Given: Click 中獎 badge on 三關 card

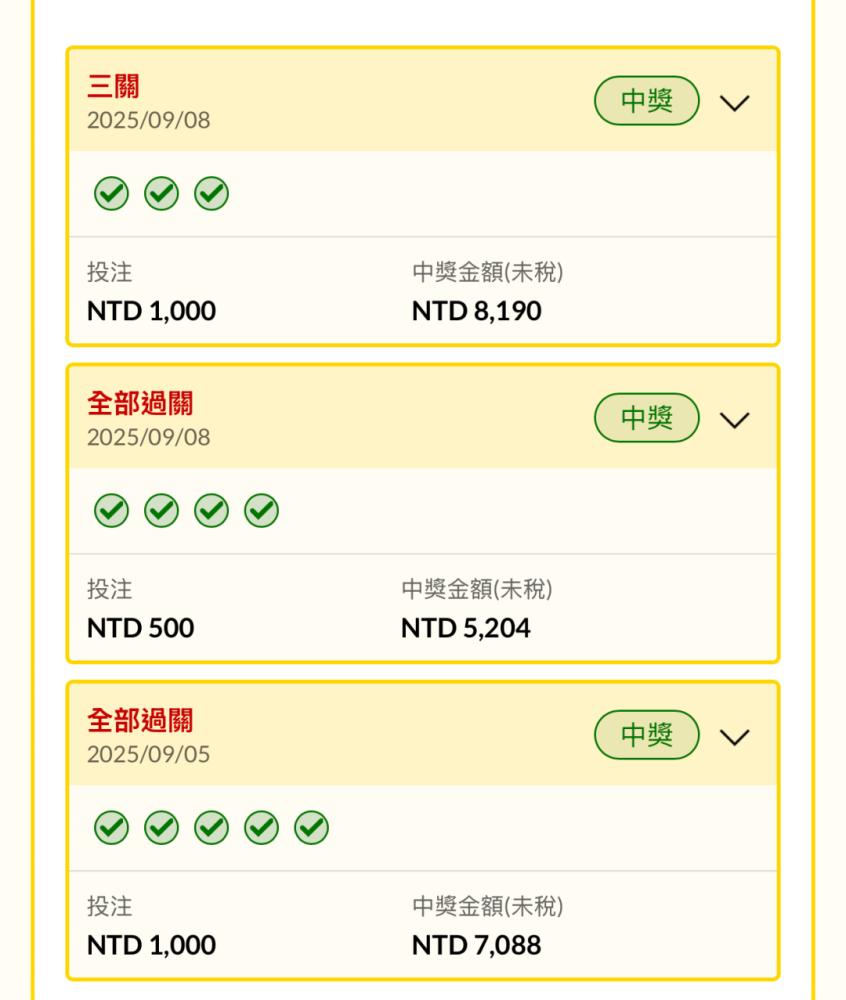Looking at the screenshot, I should pos(647,101).
